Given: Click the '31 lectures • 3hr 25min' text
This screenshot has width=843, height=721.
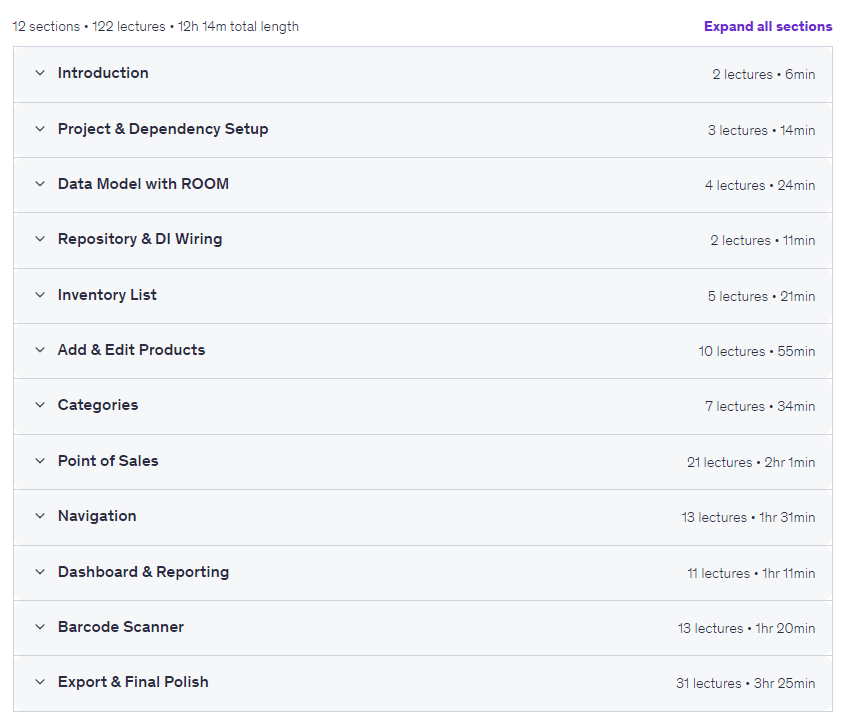Looking at the screenshot, I should [x=745, y=683].
